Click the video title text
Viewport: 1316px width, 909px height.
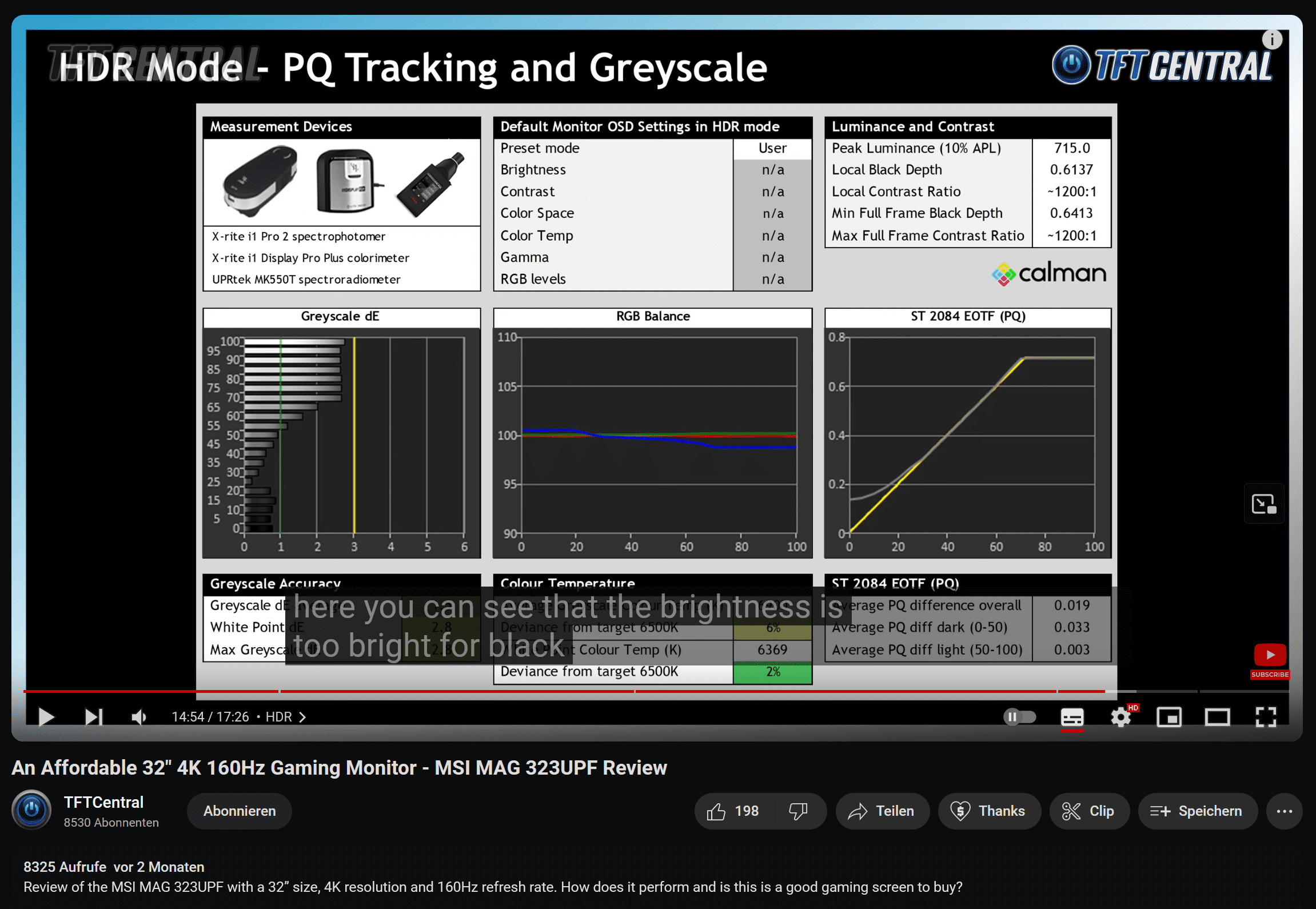pos(339,767)
